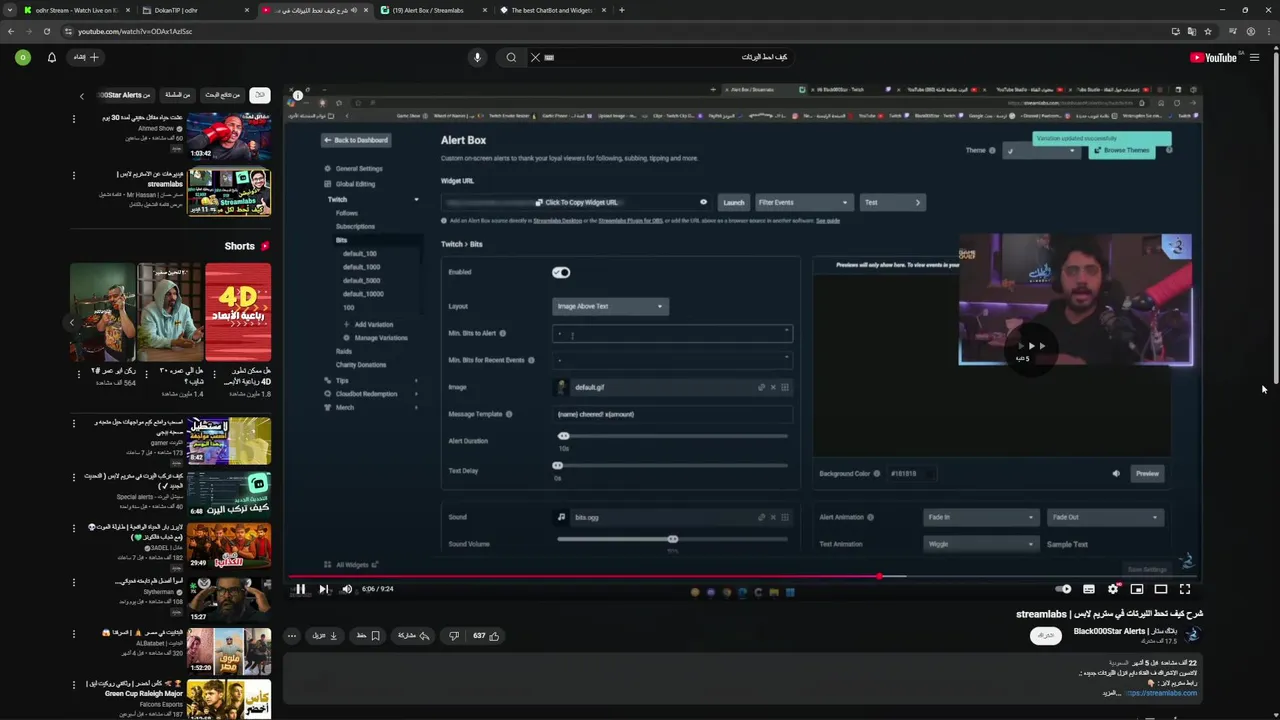Switch to best ChatBot tab
Screen dimensions: 1280x720
[x=551, y=10]
